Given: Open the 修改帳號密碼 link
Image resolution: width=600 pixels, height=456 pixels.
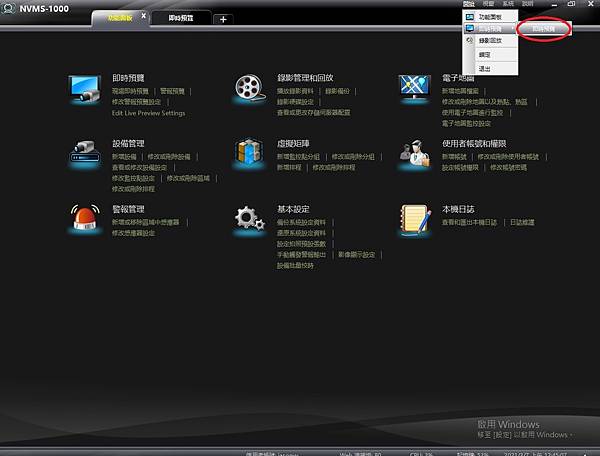Looking at the screenshot, I should pos(508,168).
